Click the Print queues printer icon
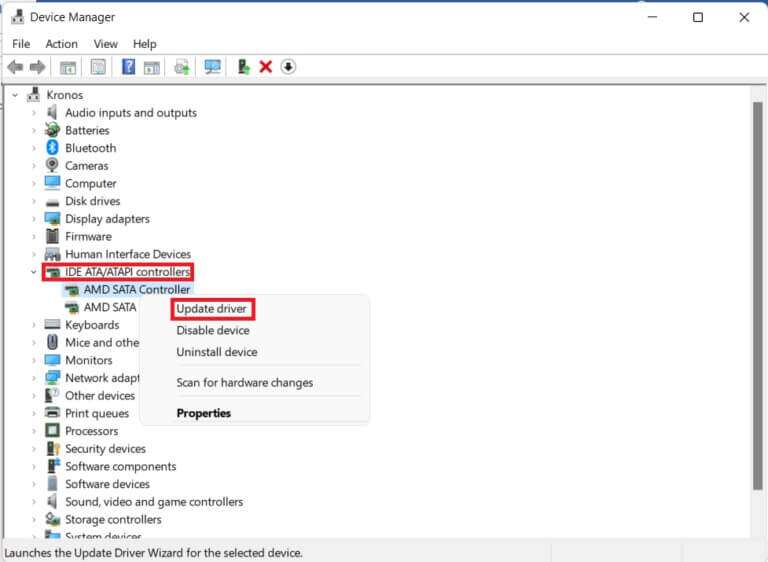Image resolution: width=768 pixels, height=562 pixels. [52, 413]
